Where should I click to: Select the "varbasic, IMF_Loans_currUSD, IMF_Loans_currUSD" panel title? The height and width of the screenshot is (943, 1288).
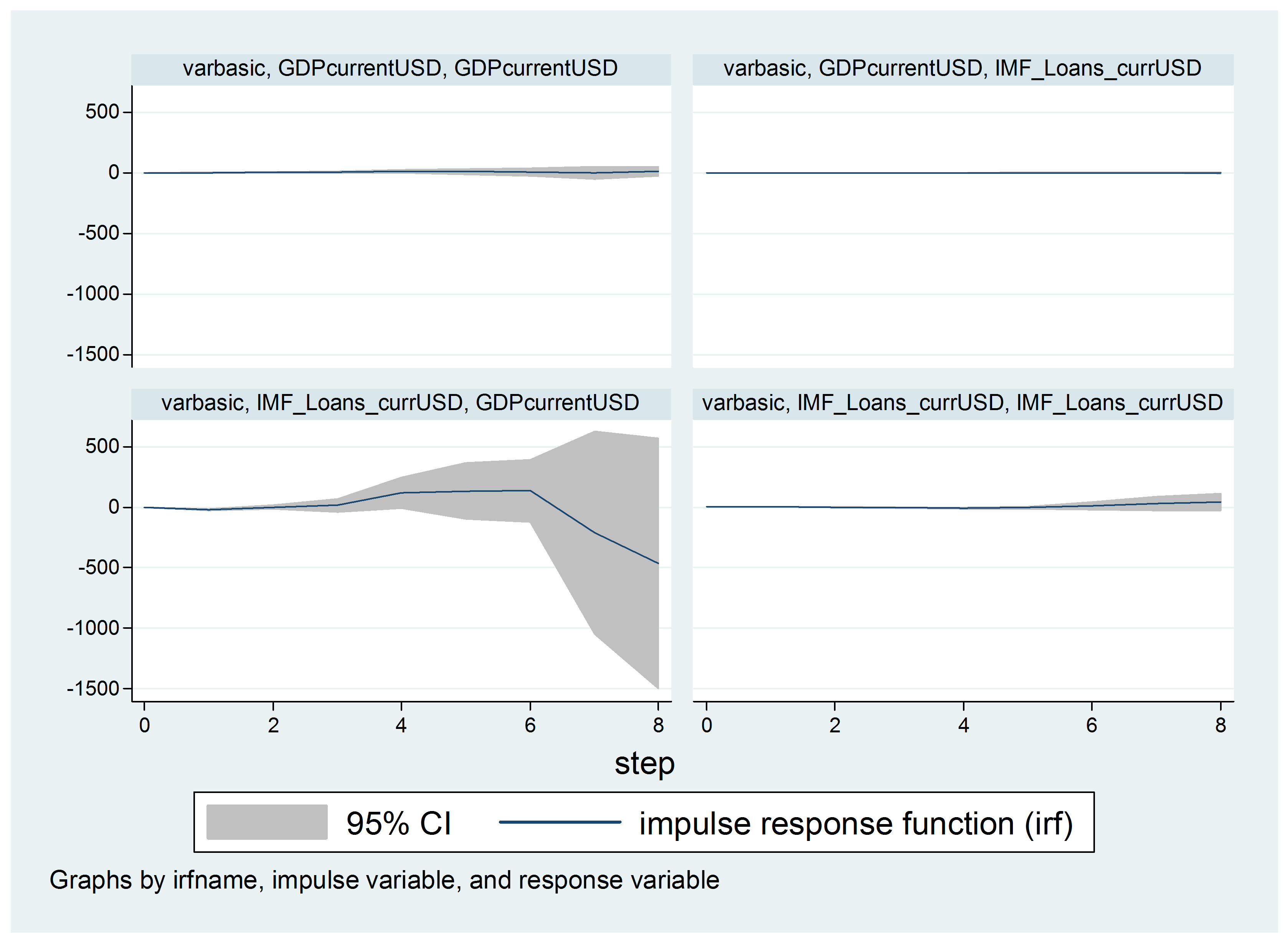(x=963, y=403)
